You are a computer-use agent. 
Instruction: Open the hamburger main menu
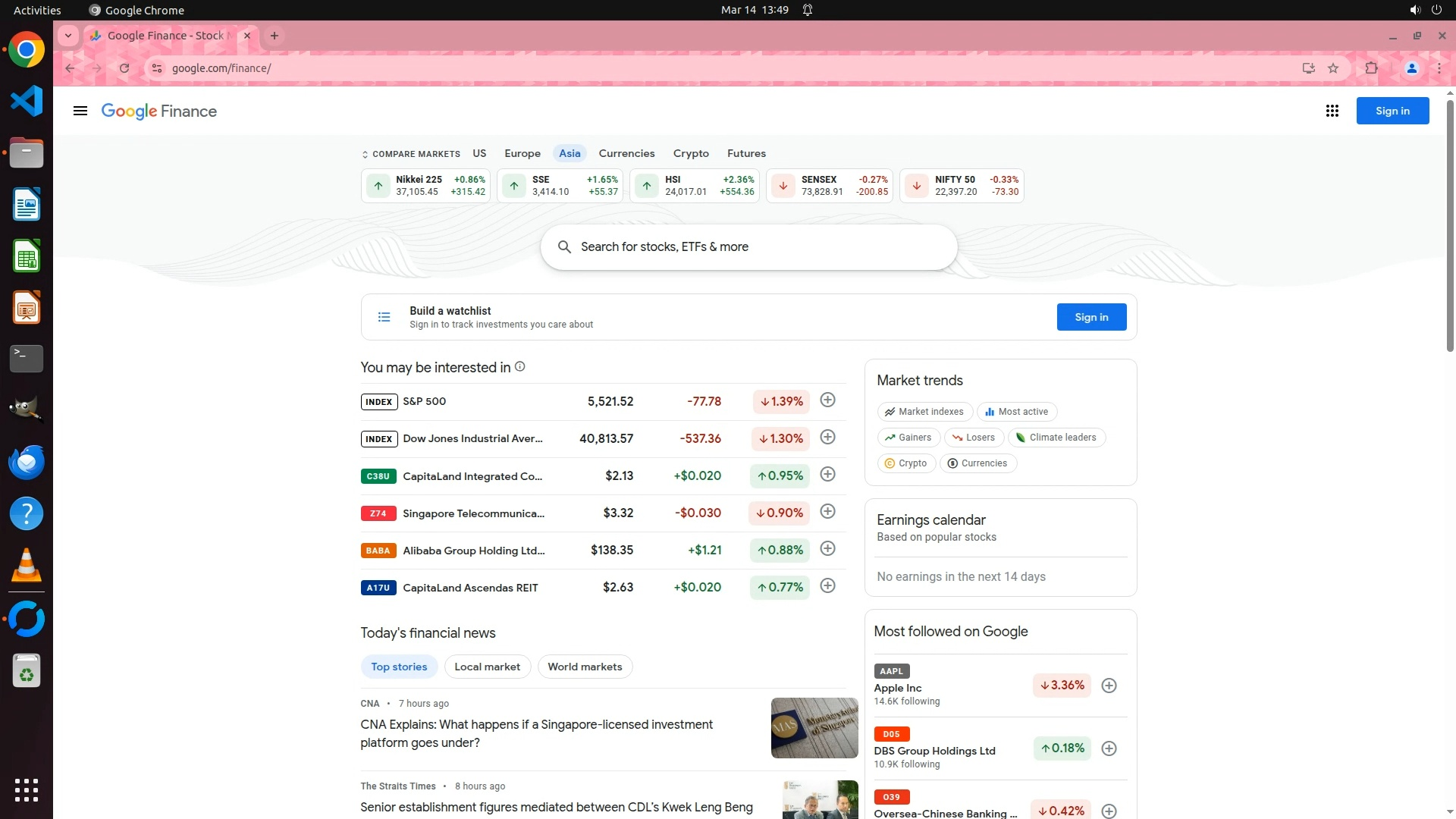80,111
